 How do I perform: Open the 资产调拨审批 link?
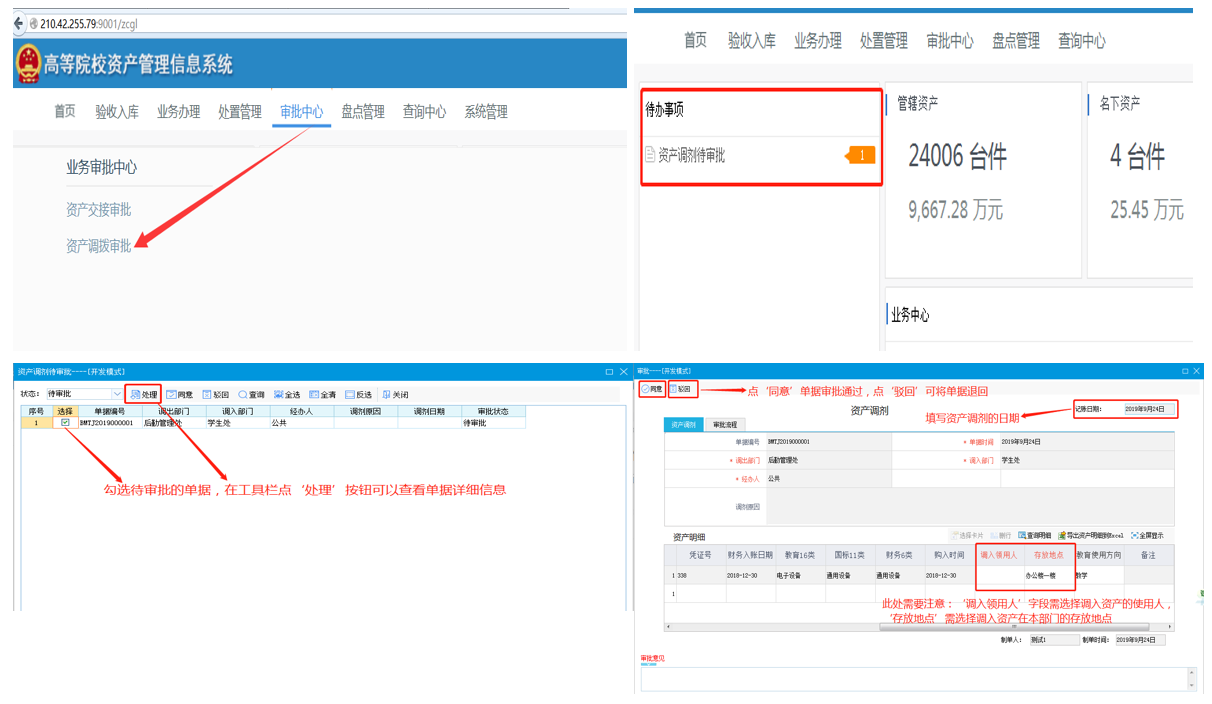click(98, 246)
